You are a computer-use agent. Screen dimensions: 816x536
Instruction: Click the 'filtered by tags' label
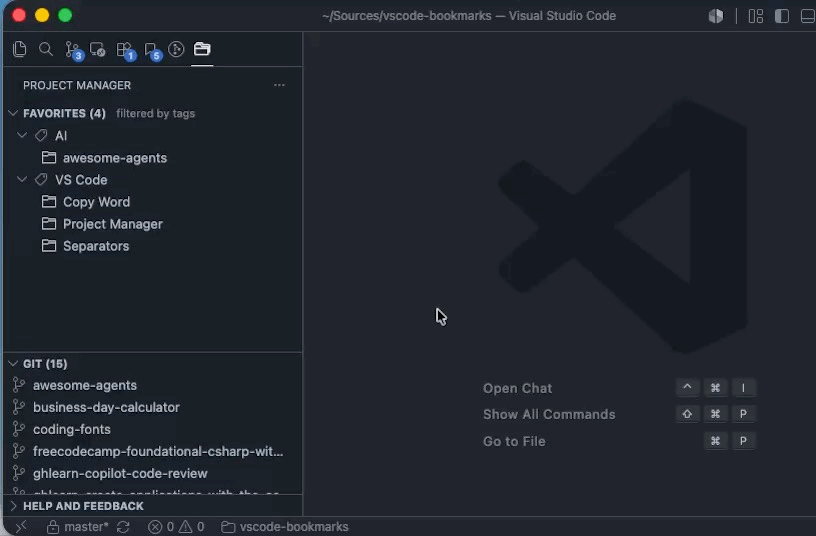tap(156, 113)
